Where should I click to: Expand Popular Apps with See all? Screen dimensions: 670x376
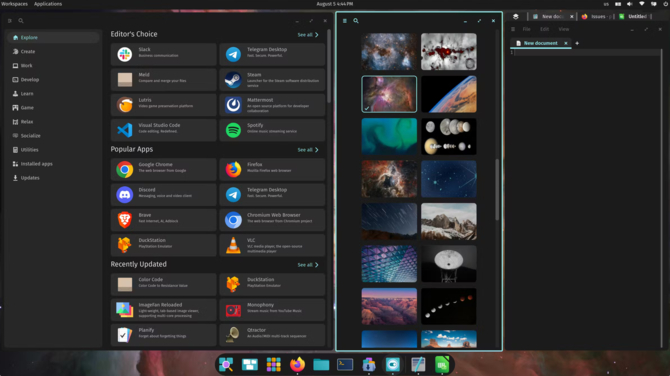pos(308,150)
